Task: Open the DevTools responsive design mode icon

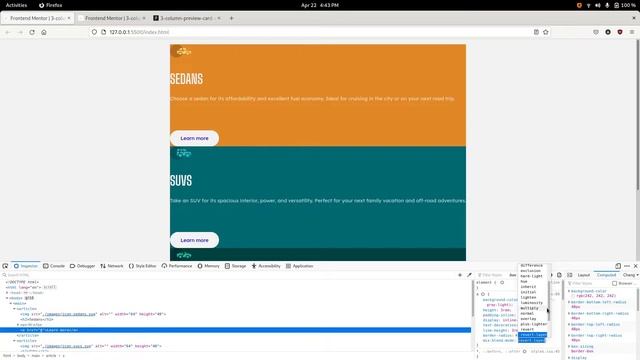Action: point(618,266)
